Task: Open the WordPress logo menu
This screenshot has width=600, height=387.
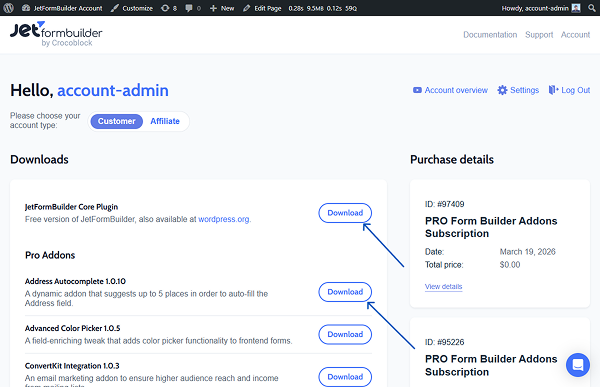Action: coord(8,8)
